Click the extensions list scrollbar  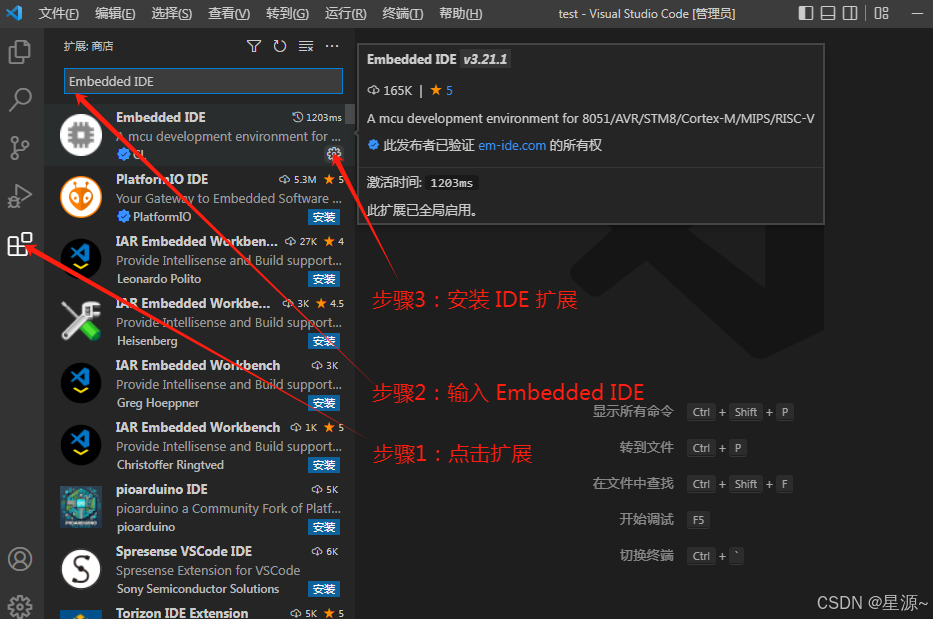[350, 114]
